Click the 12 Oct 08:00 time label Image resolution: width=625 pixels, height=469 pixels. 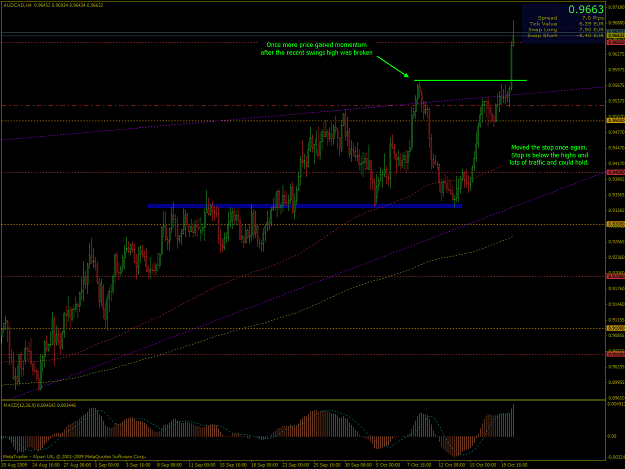click(x=451, y=465)
